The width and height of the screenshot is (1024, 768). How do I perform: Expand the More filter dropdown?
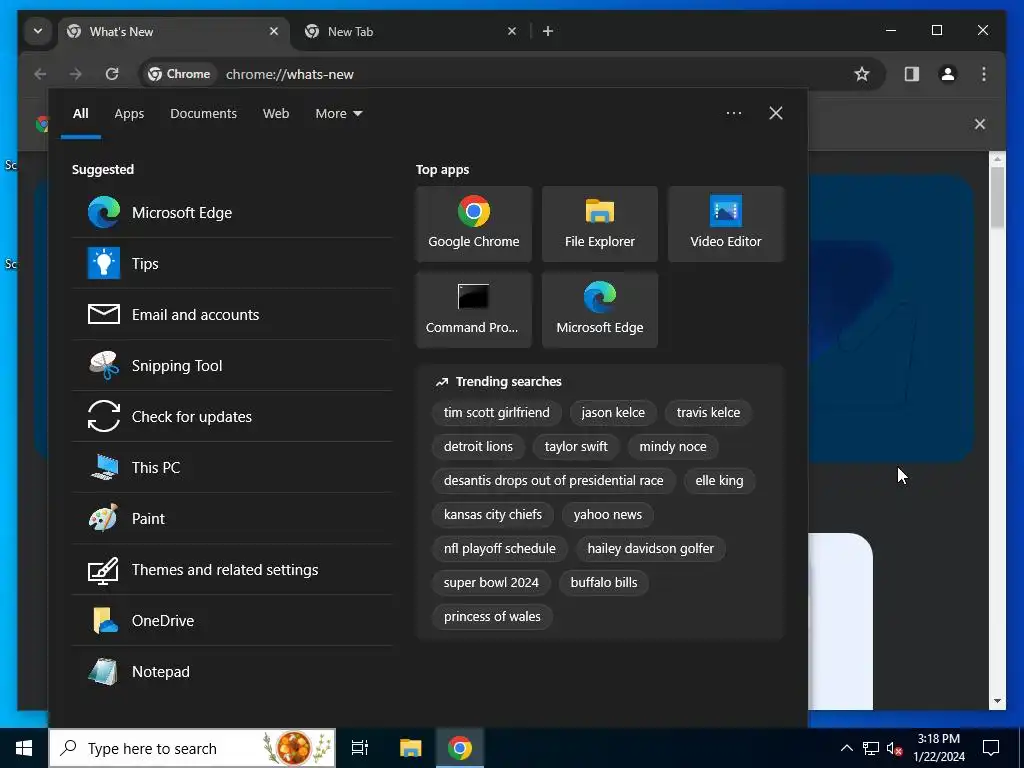tap(338, 114)
